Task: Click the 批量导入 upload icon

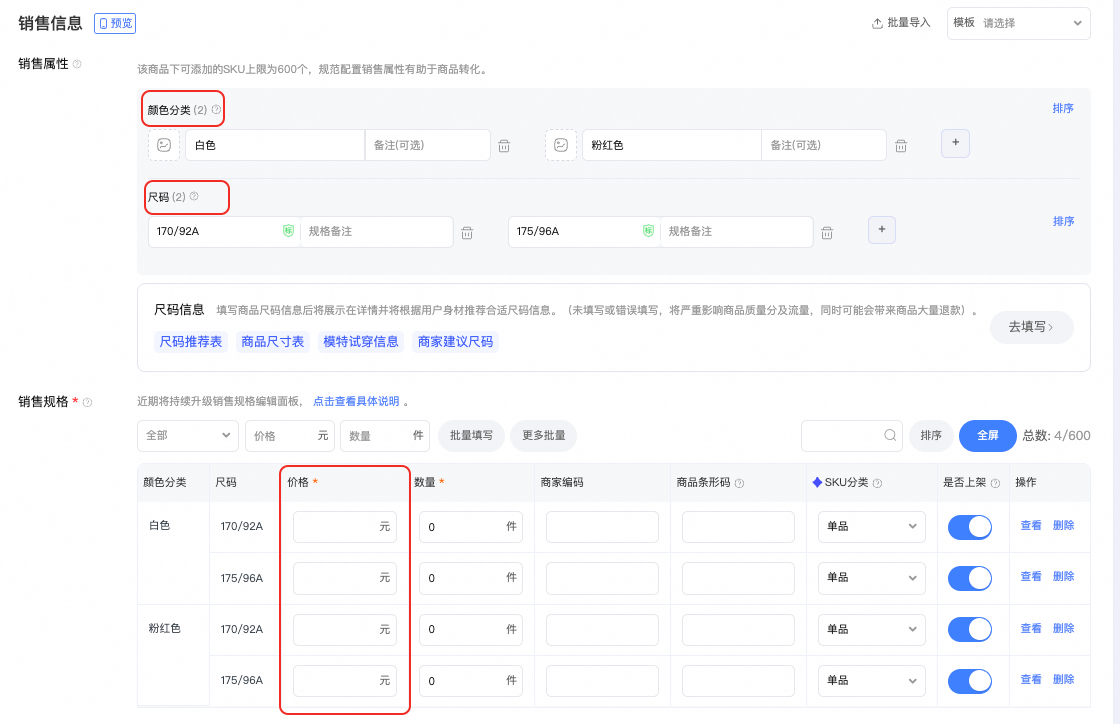Action: [x=877, y=24]
